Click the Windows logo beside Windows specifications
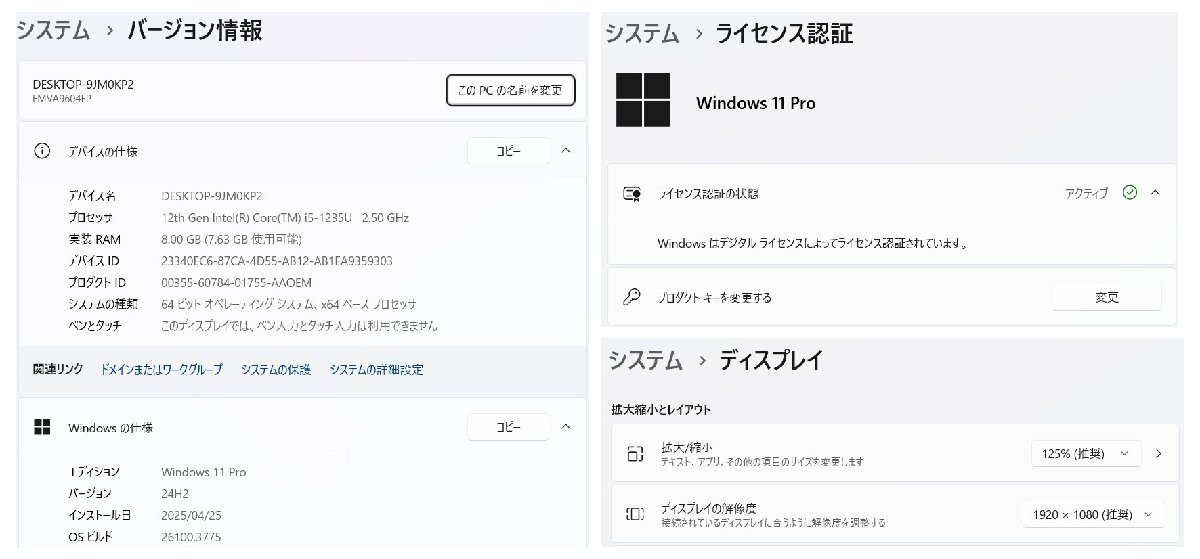 point(42,428)
